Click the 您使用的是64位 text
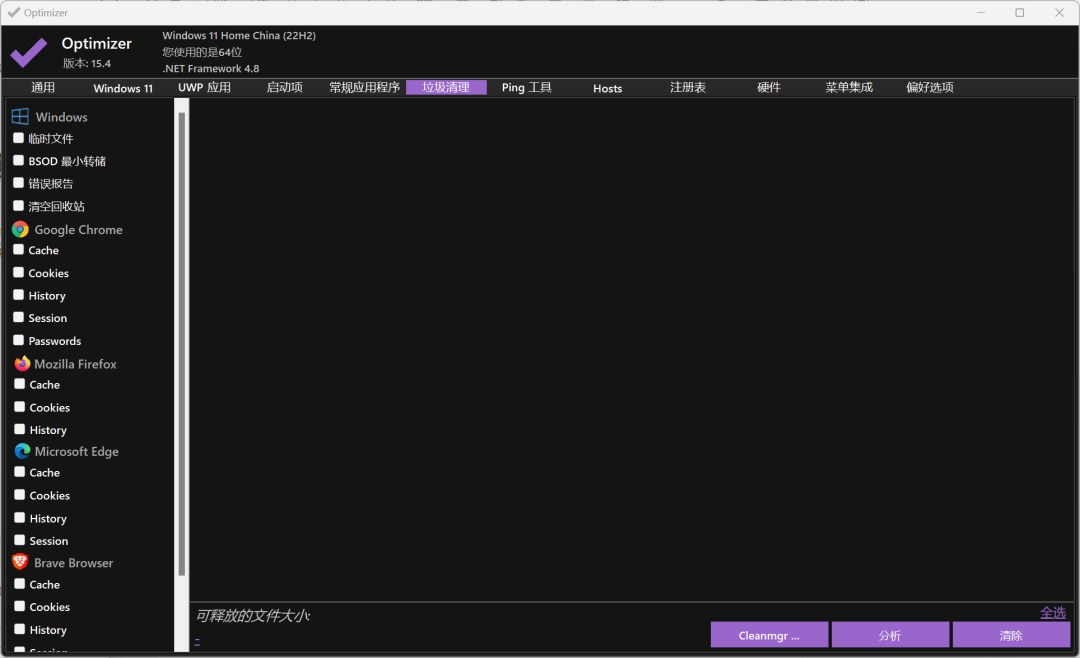Viewport: 1080px width, 658px height. pyautogui.click(x=202, y=52)
